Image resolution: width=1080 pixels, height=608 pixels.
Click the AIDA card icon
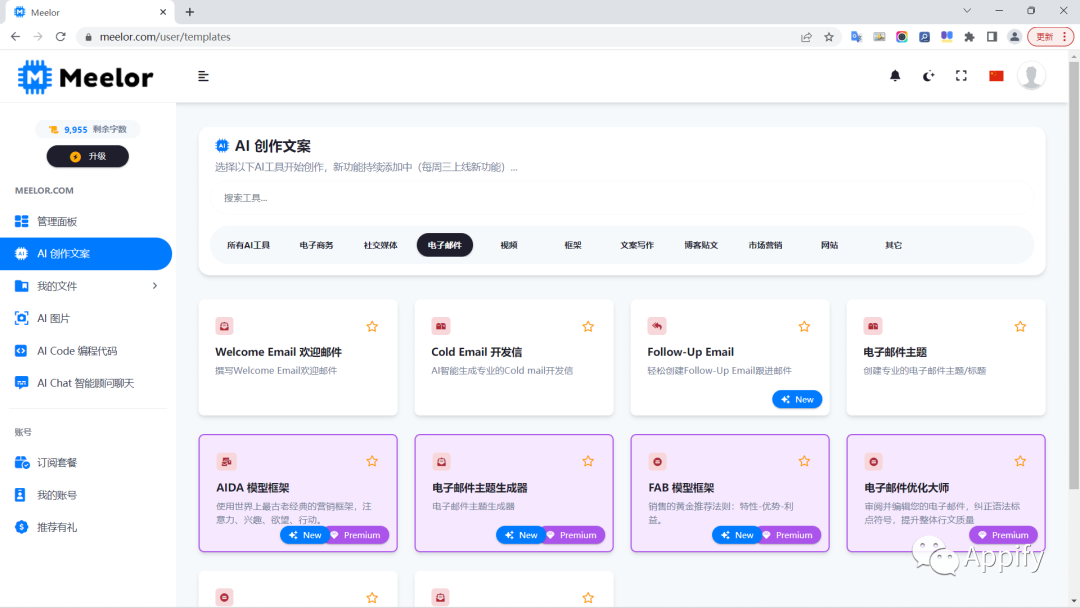point(226,461)
